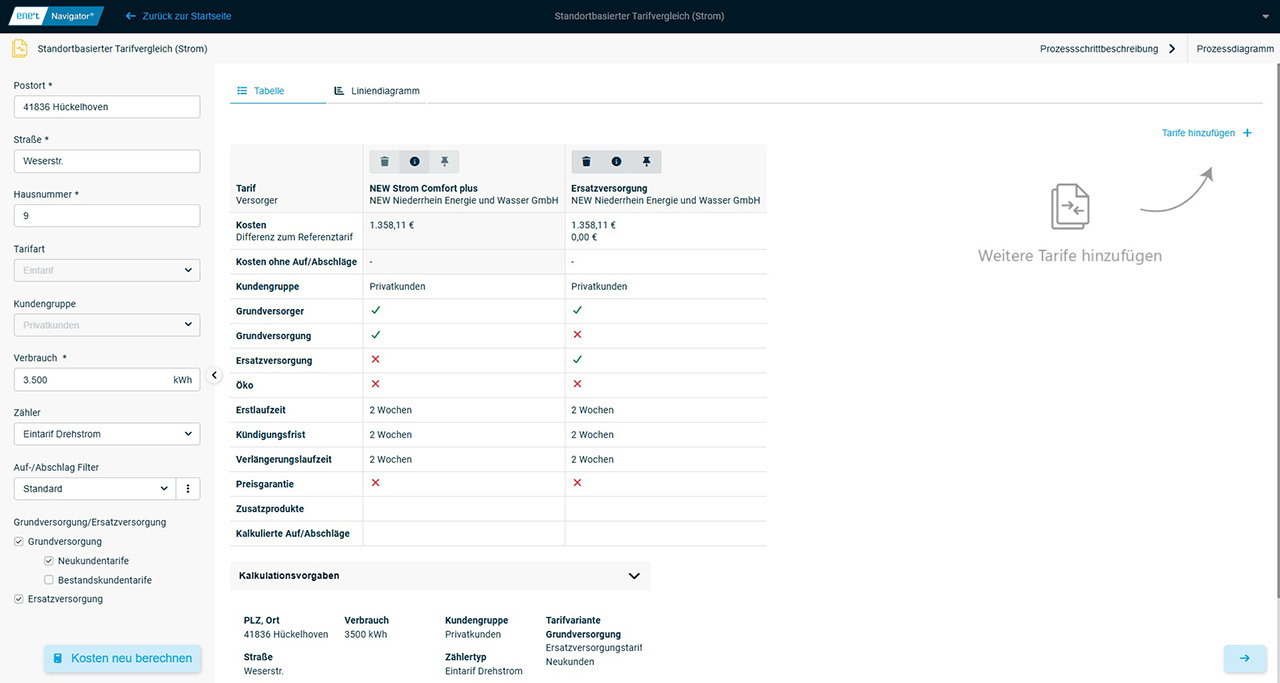Open the three-dot filter options menu
This screenshot has width=1280, height=683.
188,489
